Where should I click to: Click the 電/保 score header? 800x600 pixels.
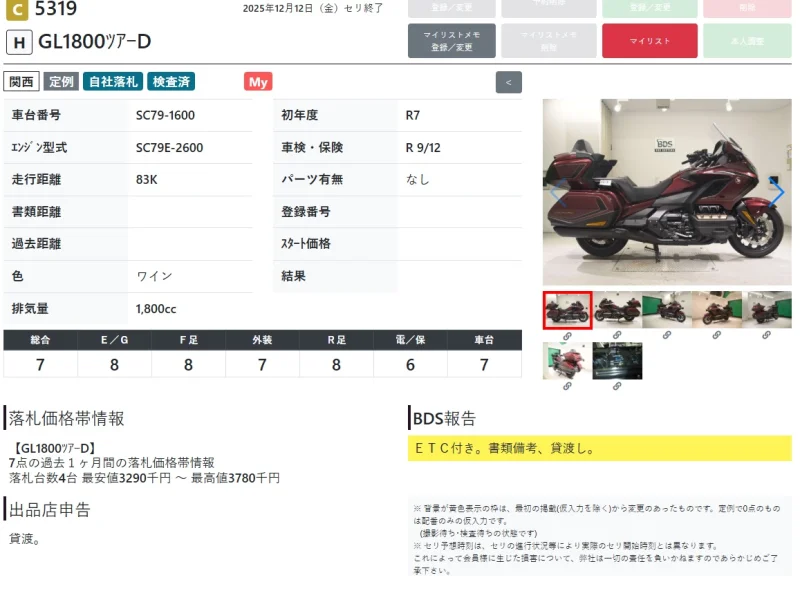[410, 340]
